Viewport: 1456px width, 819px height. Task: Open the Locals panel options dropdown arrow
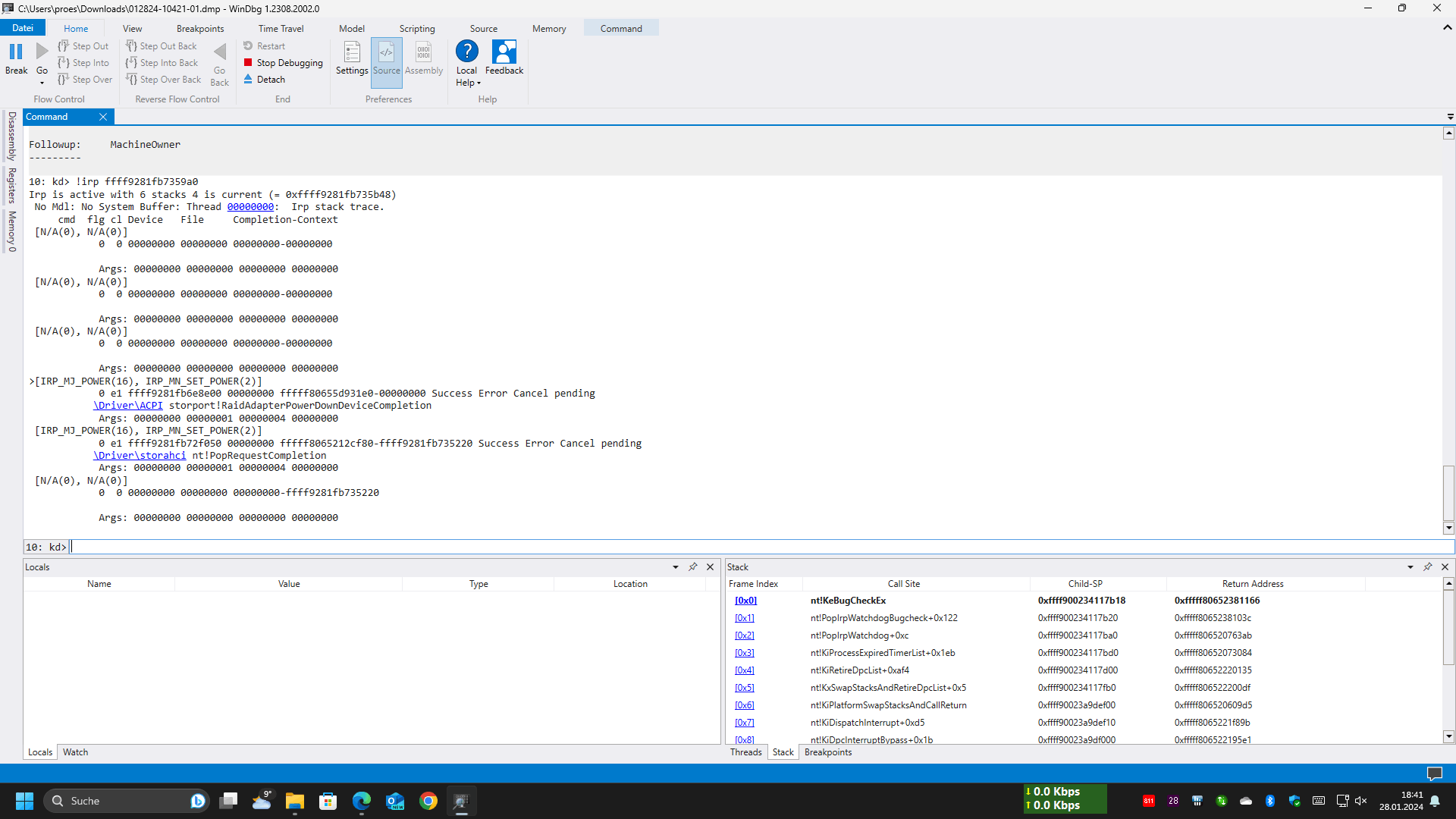click(676, 567)
